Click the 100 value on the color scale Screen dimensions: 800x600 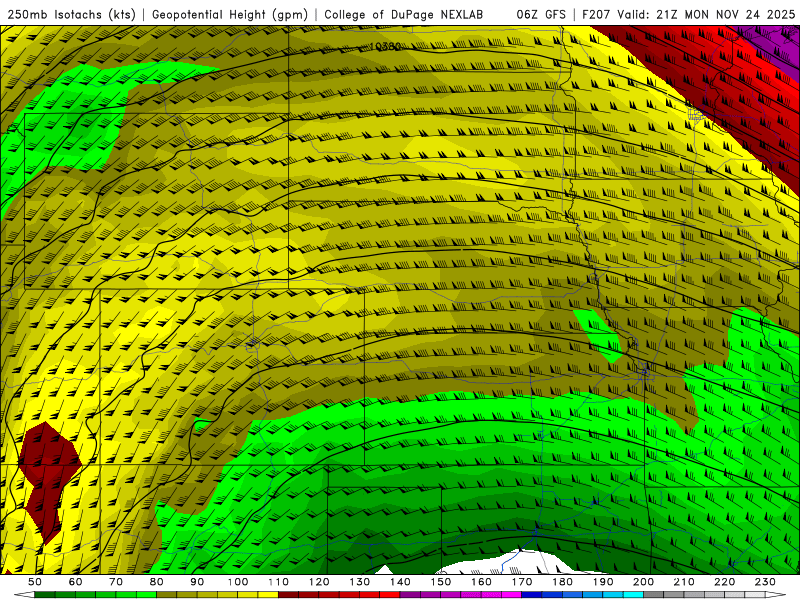pyautogui.click(x=238, y=582)
